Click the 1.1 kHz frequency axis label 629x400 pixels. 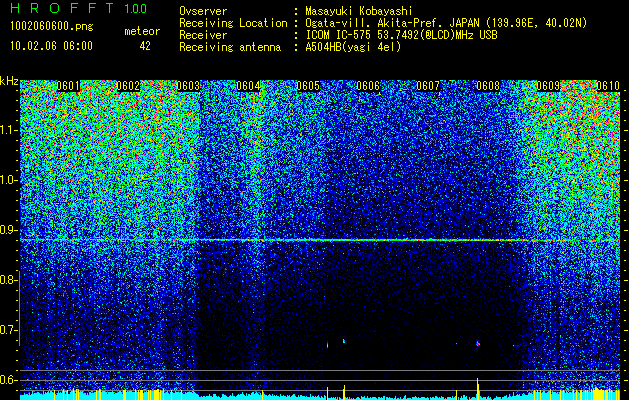(9, 130)
